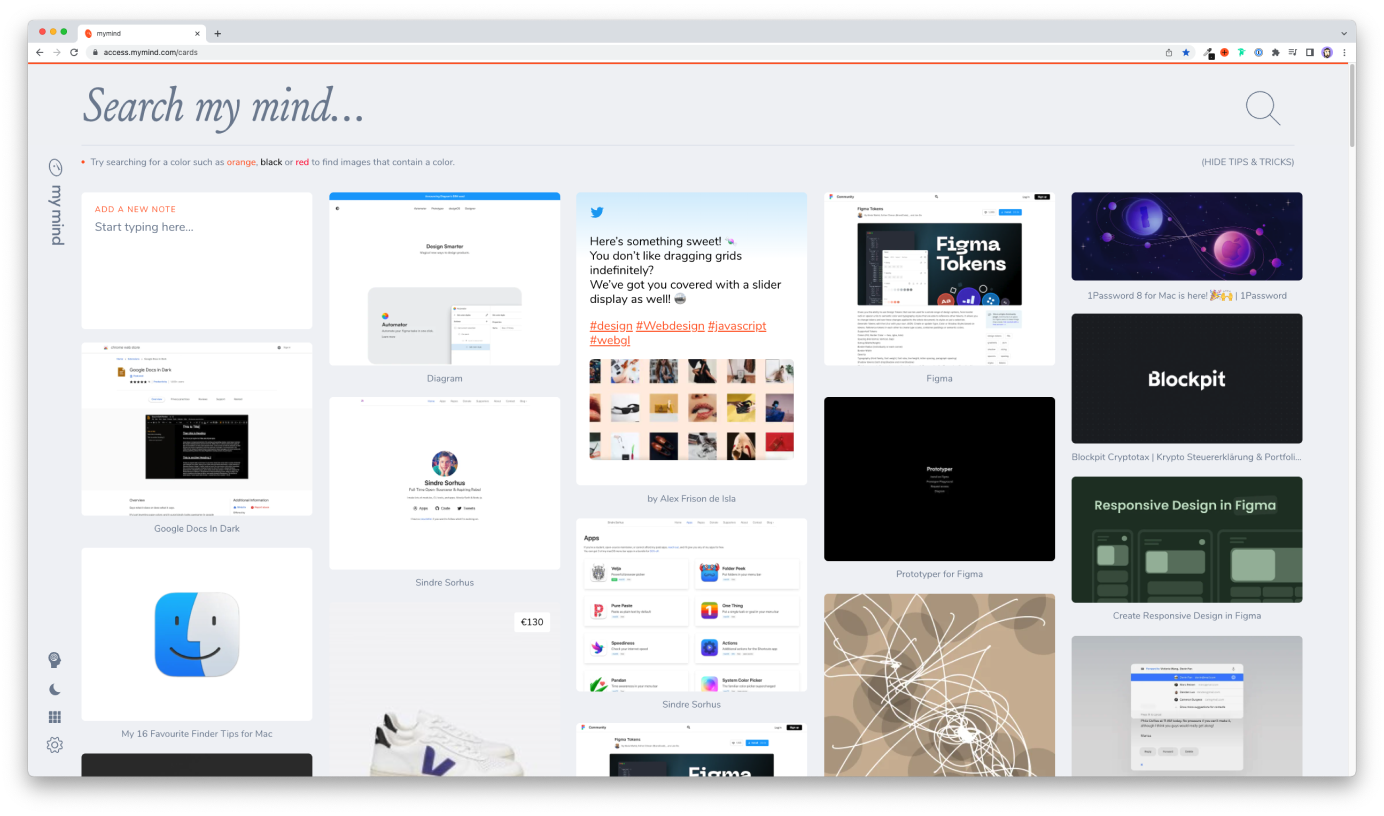1384x816 pixels.
Task: Switch layout with the grid view icon
Action: click(x=55, y=717)
